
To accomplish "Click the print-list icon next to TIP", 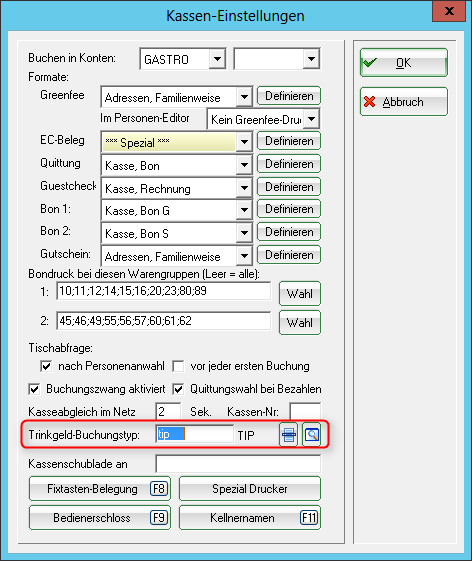I will (x=289, y=435).
